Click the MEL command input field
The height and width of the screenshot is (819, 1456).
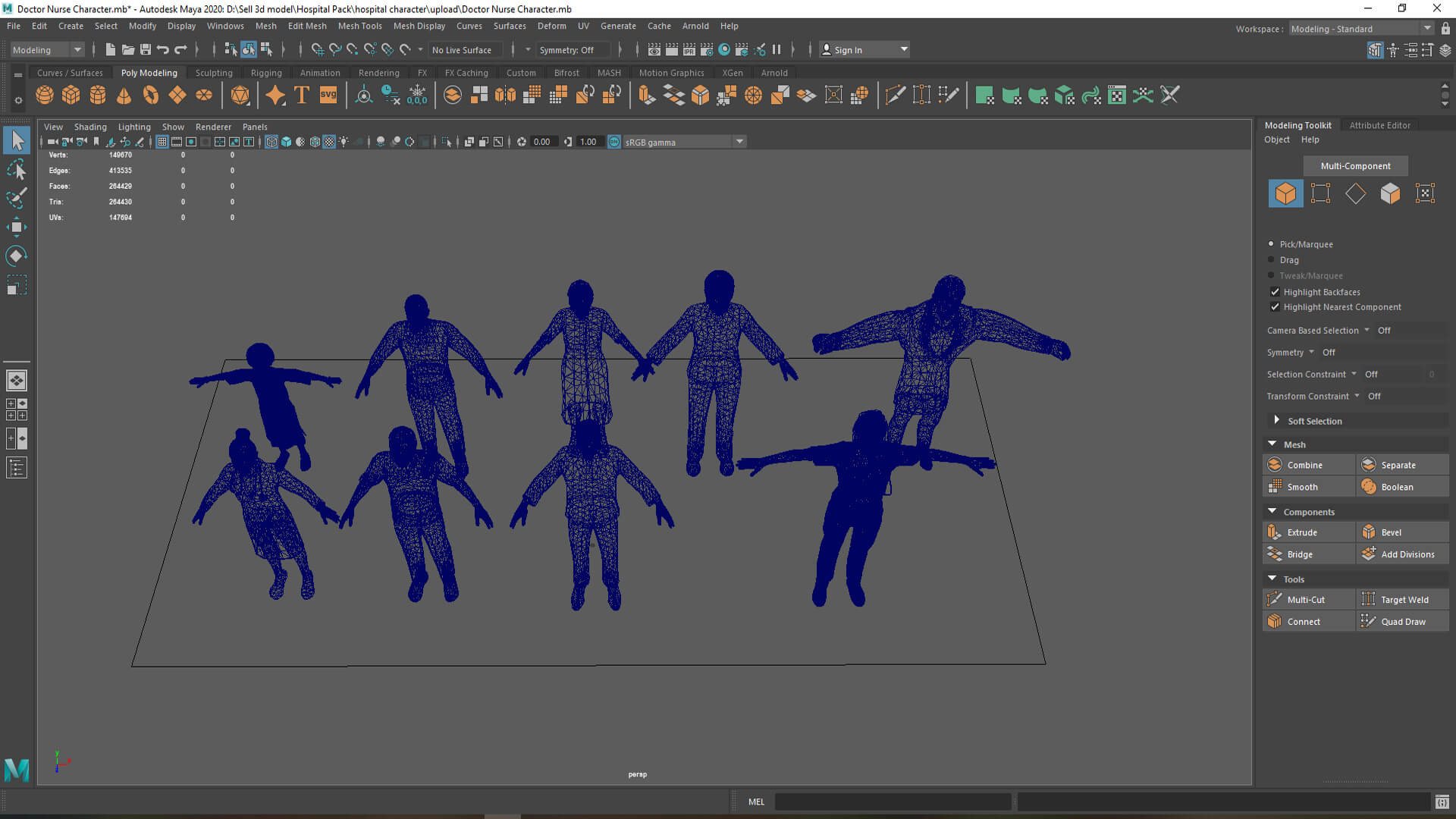click(893, 802)
